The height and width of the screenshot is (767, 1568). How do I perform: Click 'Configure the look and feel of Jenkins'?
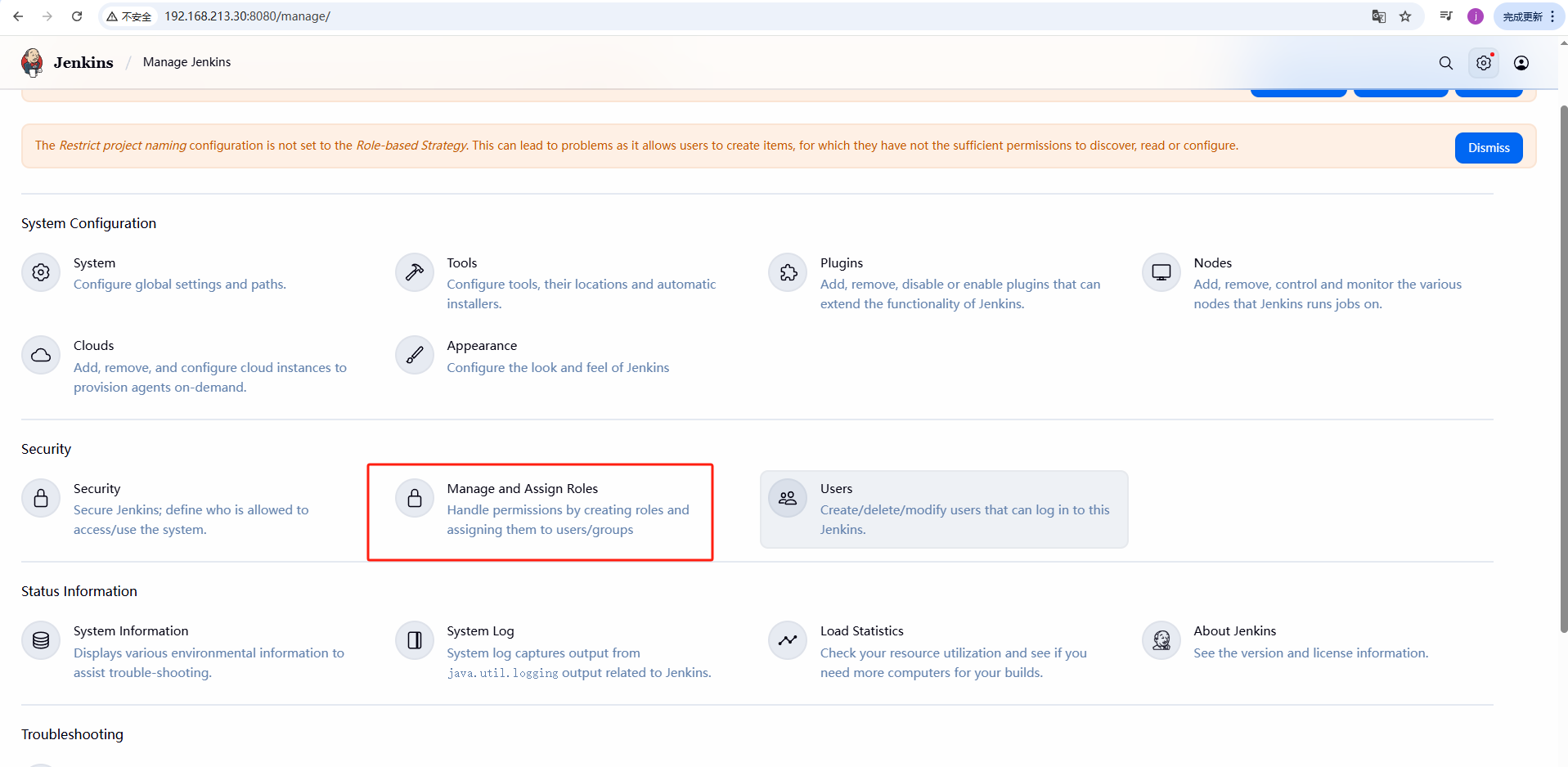(558, 368)
